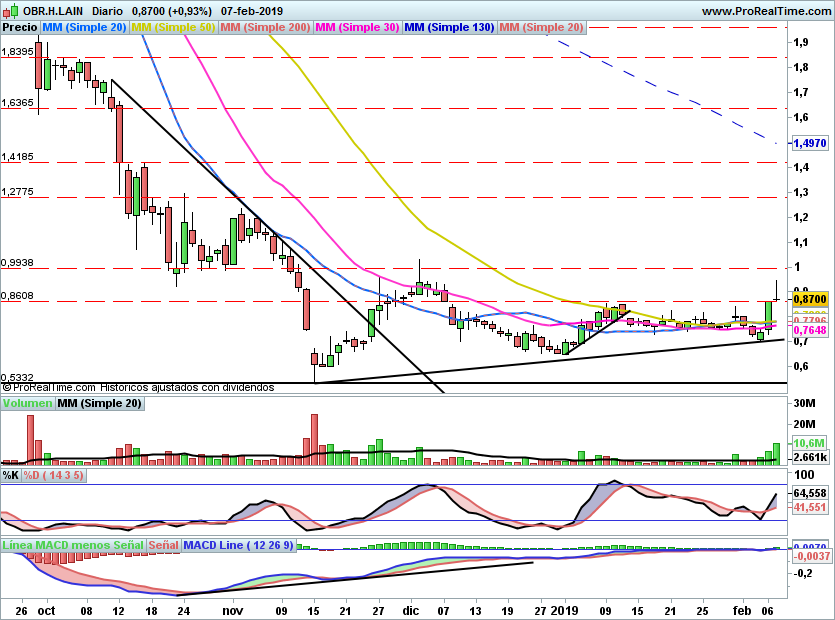Image resolution: width=835 pixels, height=620 pixels.
Task: Click the 64,558 stochastic value tag
Action: click(x=809, y=494)
